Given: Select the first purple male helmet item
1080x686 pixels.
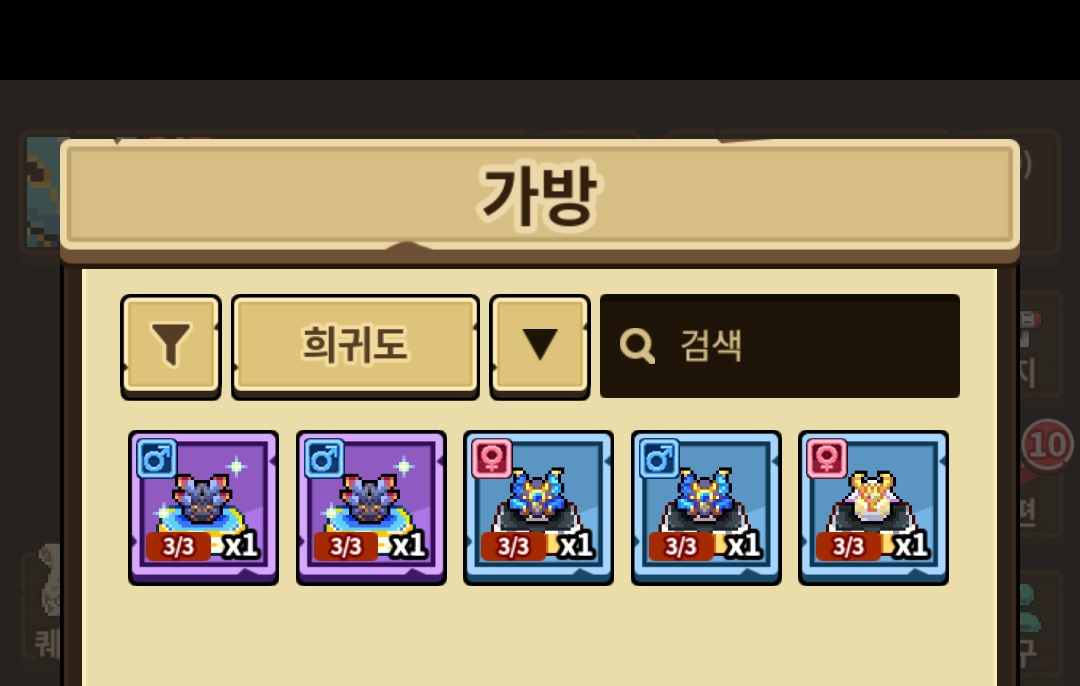Looking at the screenshot, I should [204, 508].
